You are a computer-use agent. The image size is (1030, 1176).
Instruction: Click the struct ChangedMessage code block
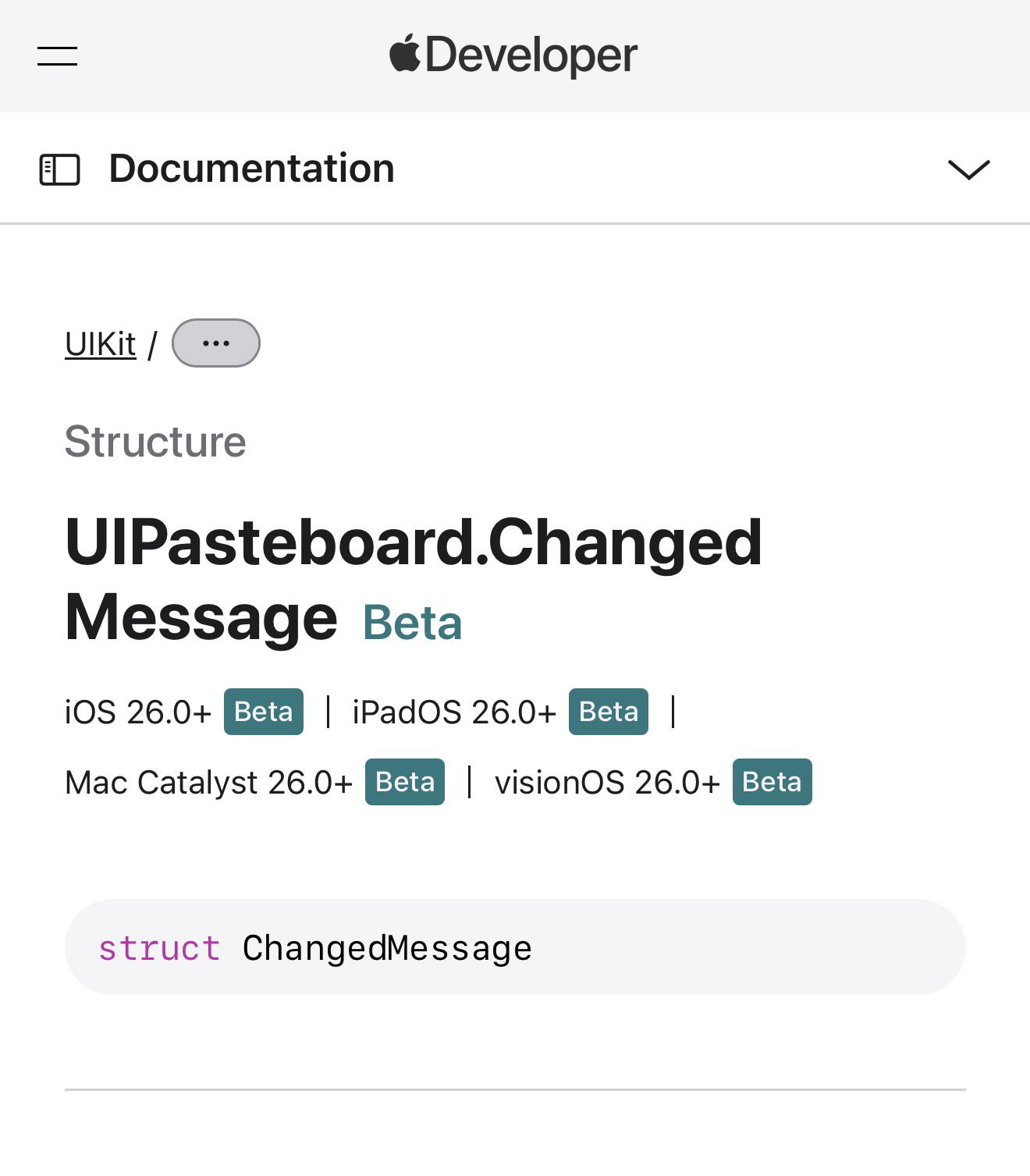[x=515, y=947]
